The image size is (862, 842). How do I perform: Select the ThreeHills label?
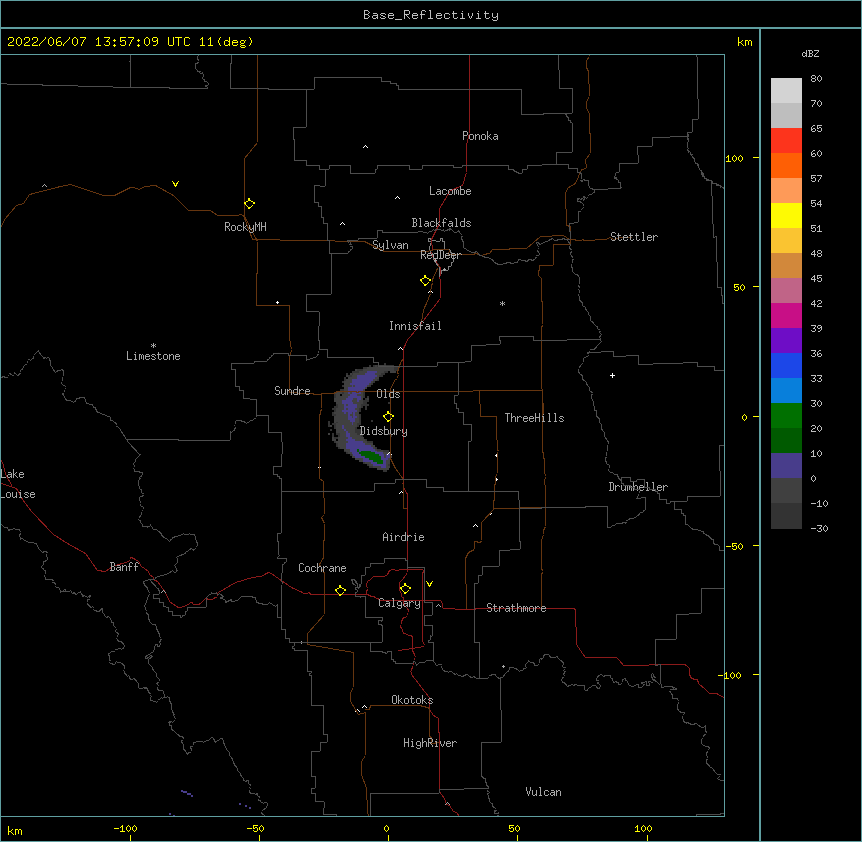coord(534,418)
